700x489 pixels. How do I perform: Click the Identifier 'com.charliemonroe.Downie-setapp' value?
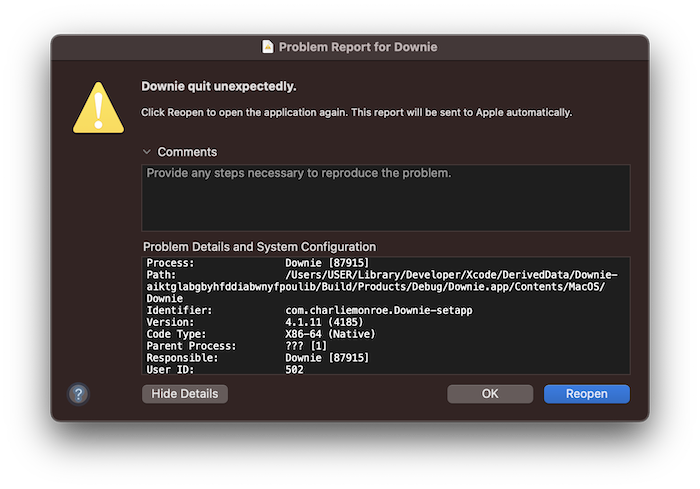(379, 310)
